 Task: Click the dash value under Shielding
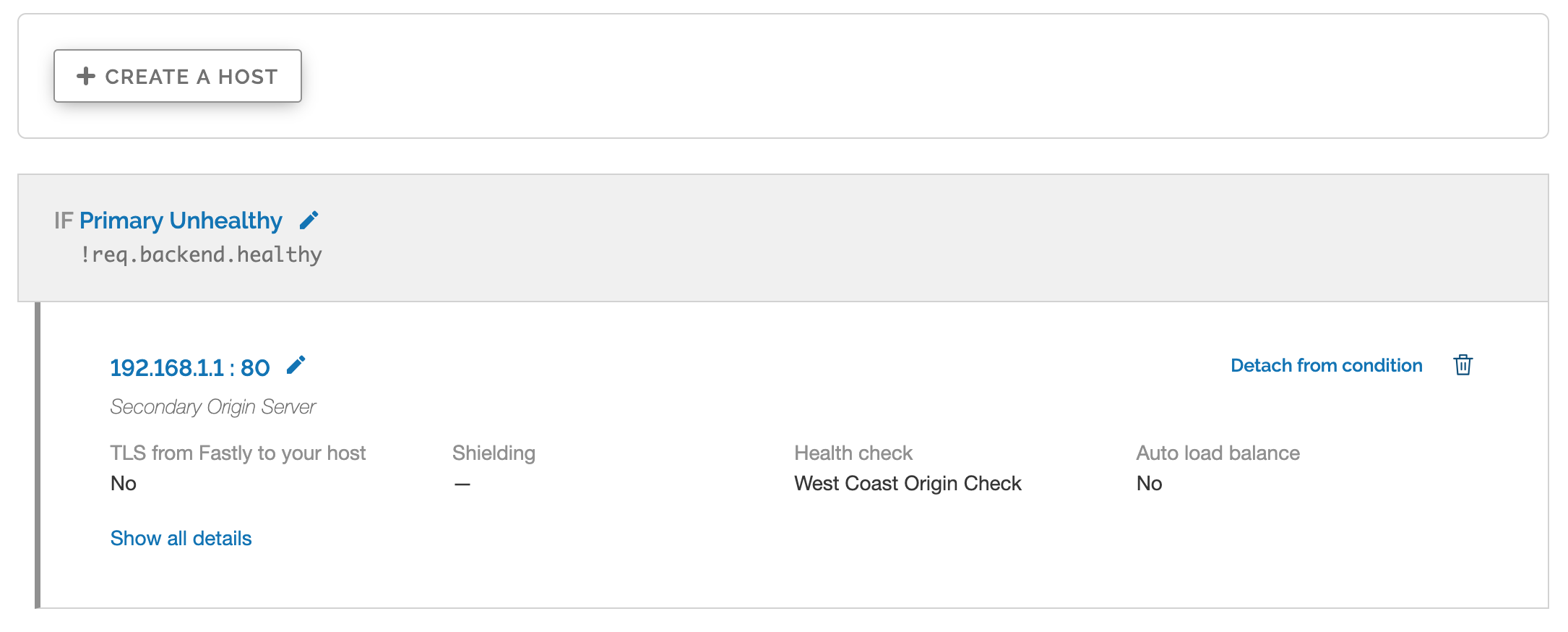click(x=462, y=484)
